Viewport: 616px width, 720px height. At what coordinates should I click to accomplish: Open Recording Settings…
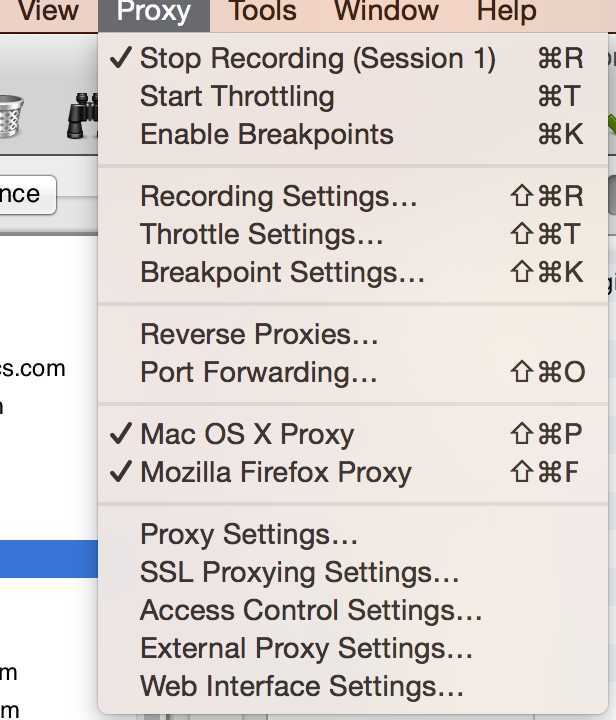click(353, 197)
